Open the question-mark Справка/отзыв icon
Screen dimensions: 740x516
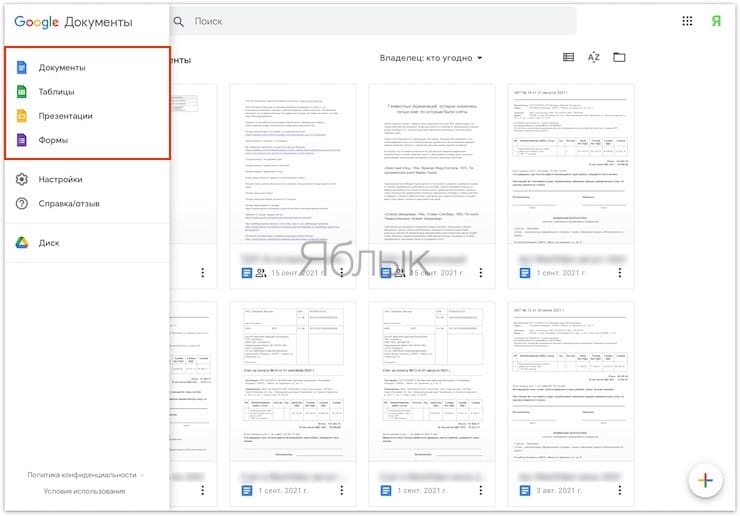tap(22, 203)
